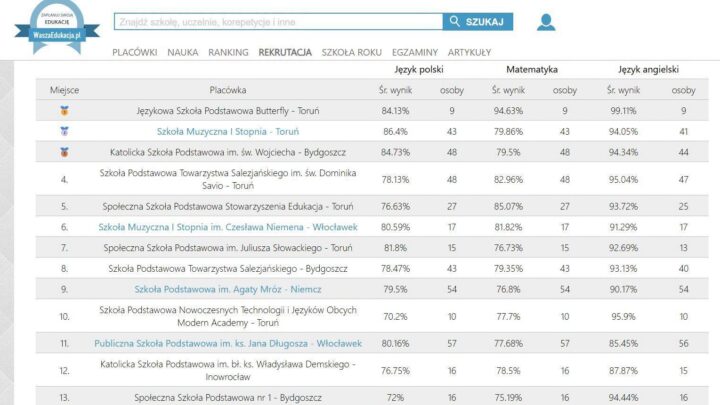
Task: Select Modern Academy - Toruń school name
Action: [228, 316]
